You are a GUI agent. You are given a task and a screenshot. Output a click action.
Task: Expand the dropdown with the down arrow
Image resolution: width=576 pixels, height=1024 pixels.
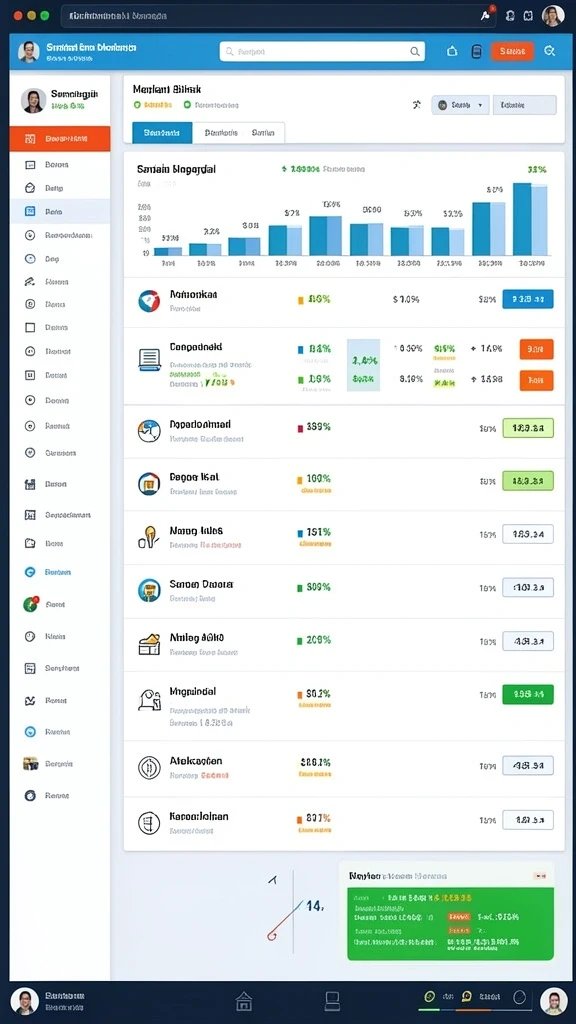pyautogui.click(x=460, y=104)
